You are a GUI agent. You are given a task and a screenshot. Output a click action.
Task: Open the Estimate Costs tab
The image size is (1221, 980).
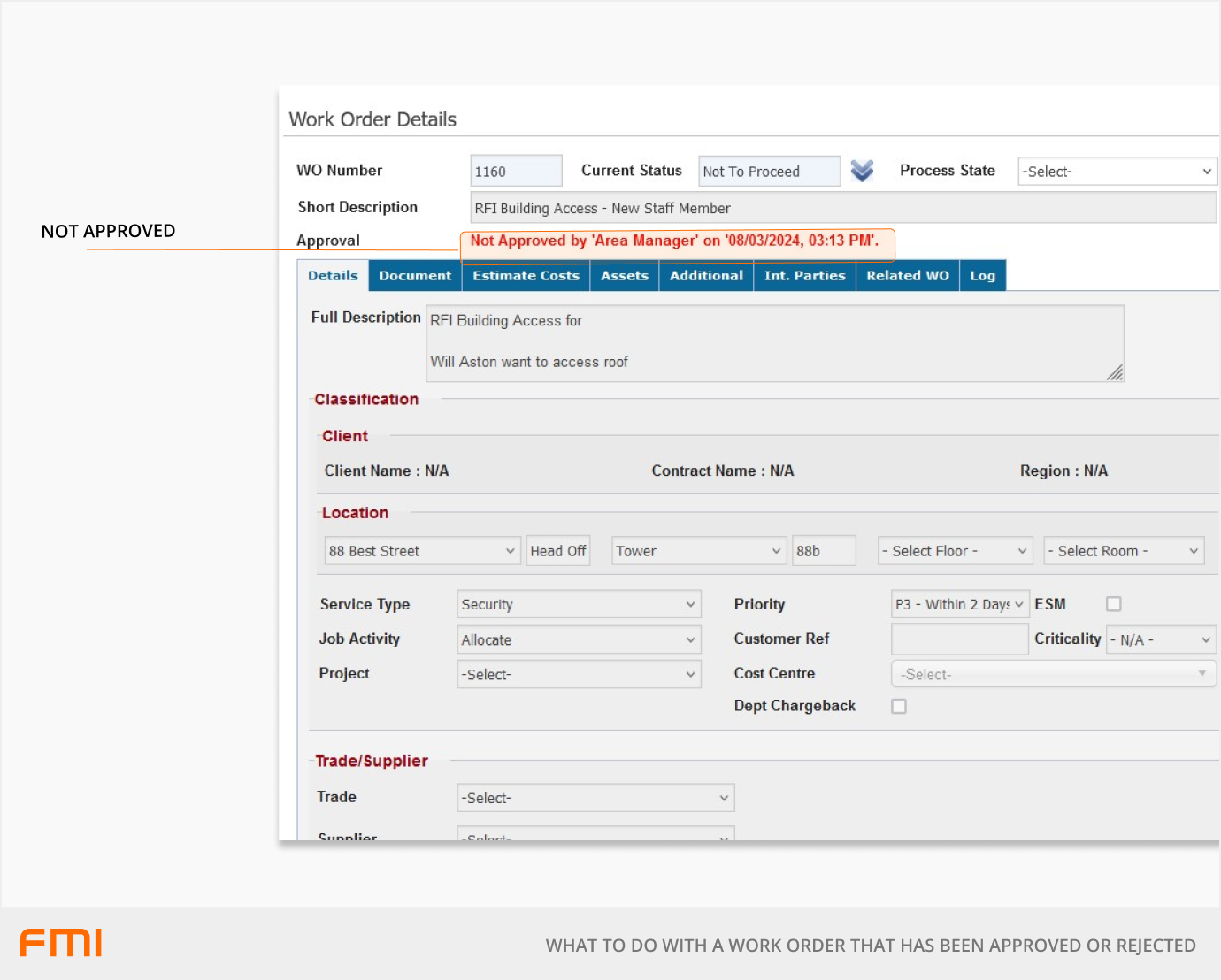pos(526,276)
